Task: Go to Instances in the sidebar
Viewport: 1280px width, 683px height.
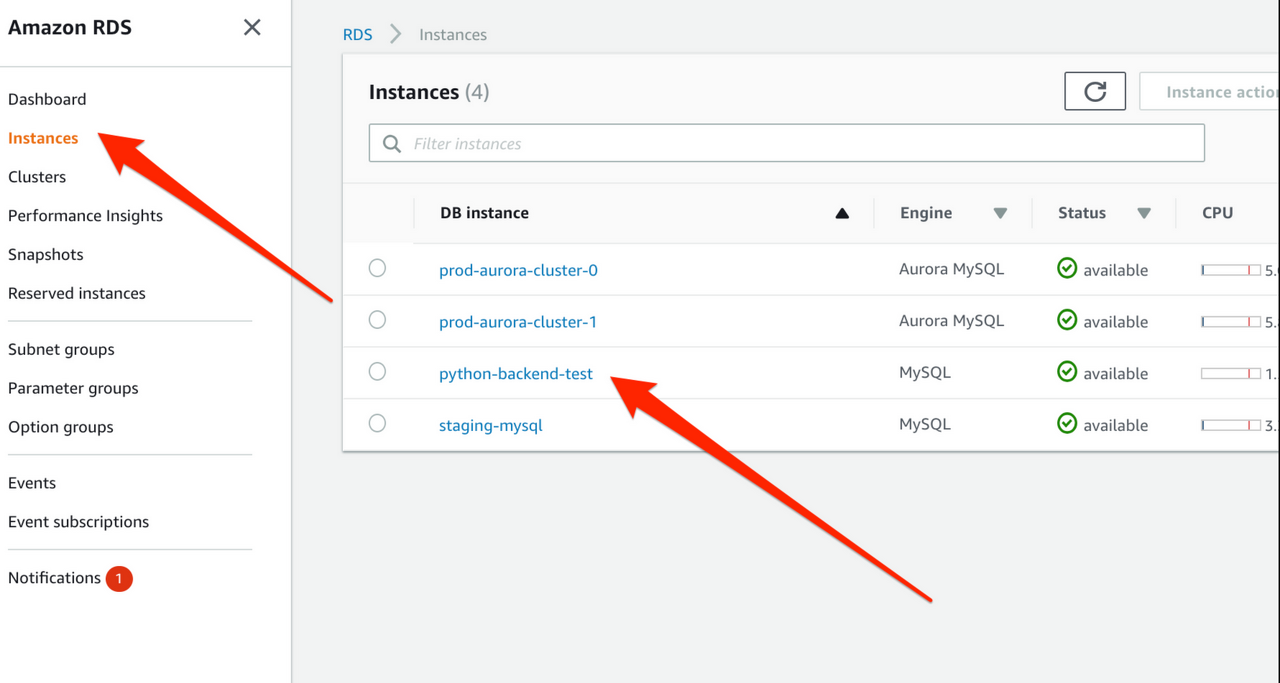Action: pyautogui.click(x=43, y=138)
